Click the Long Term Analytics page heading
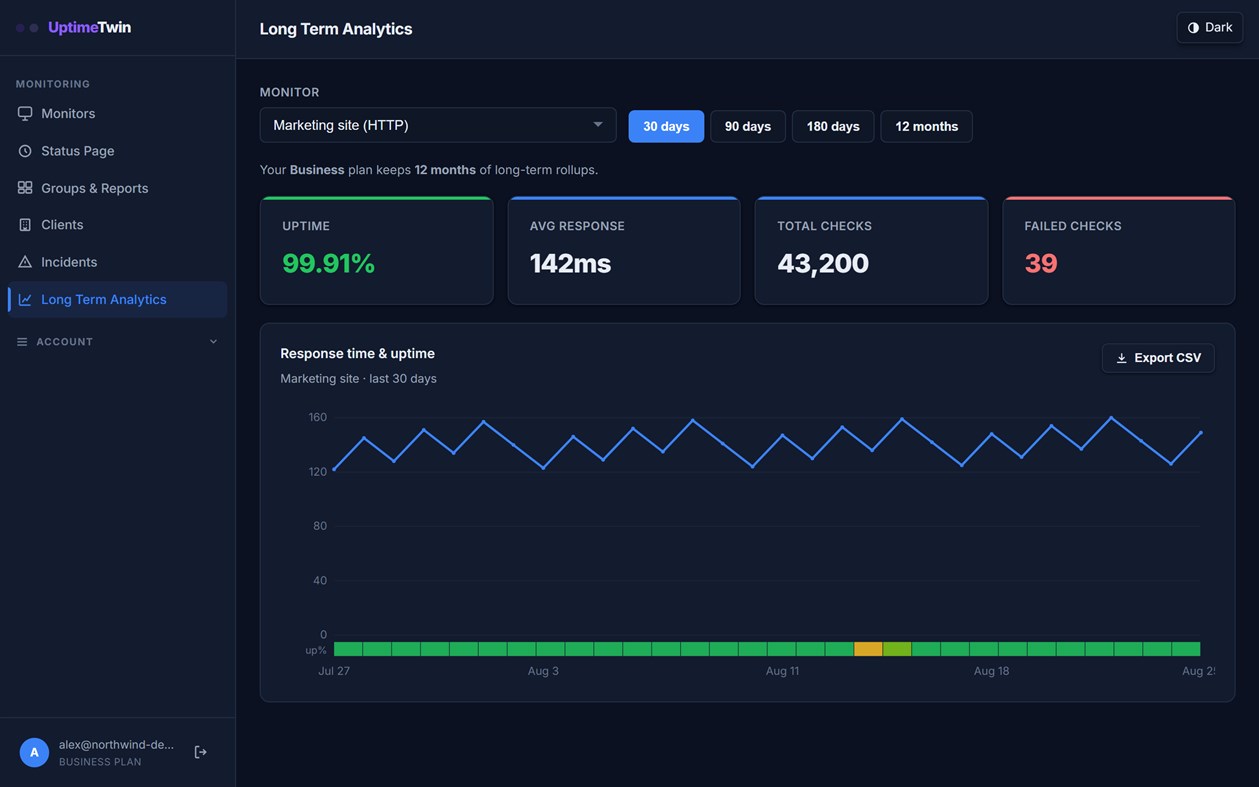The height and width of the screenshot is (787, 1259). pyautogui.click(x=336, y=29)
